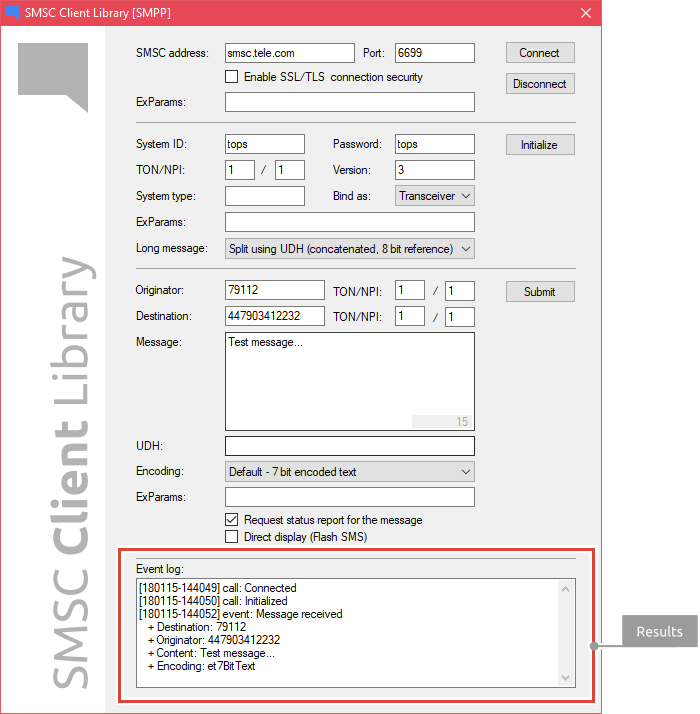Uncheck Request status report for the message

pyautogui.click(x=232, y=520)
